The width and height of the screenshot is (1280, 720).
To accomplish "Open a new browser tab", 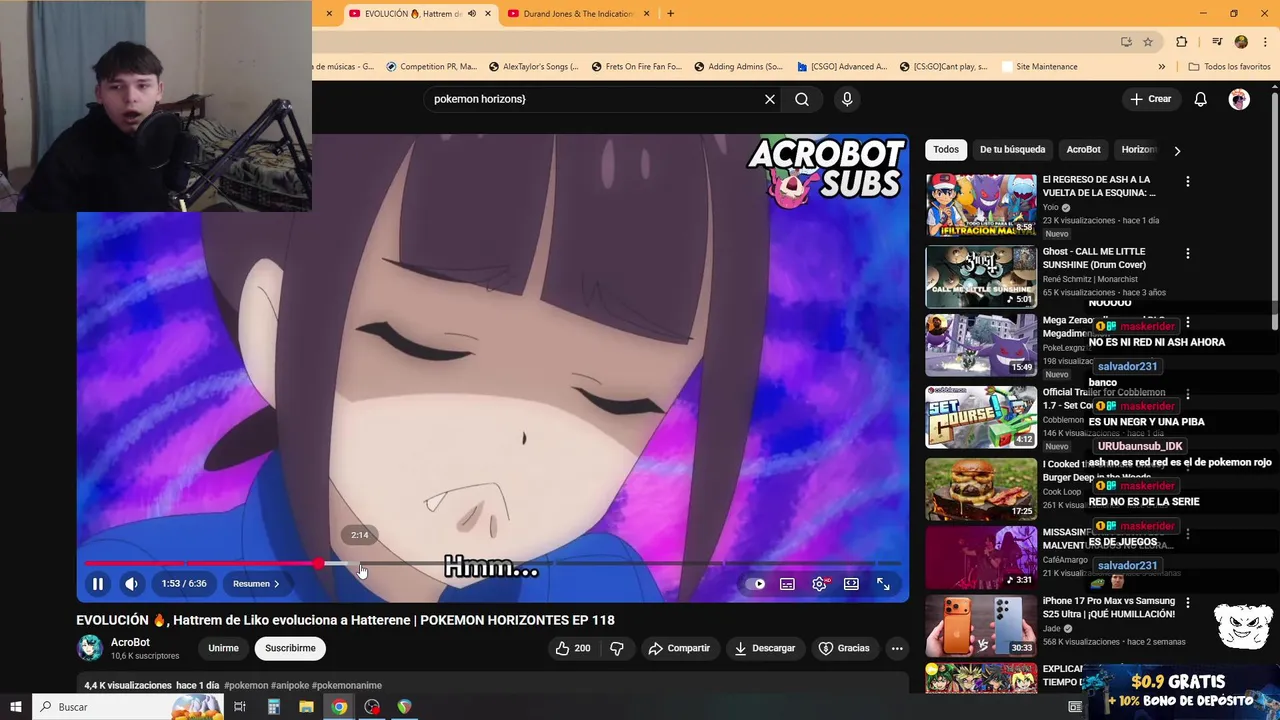I will pyautogui.click(x=670, y=14).
